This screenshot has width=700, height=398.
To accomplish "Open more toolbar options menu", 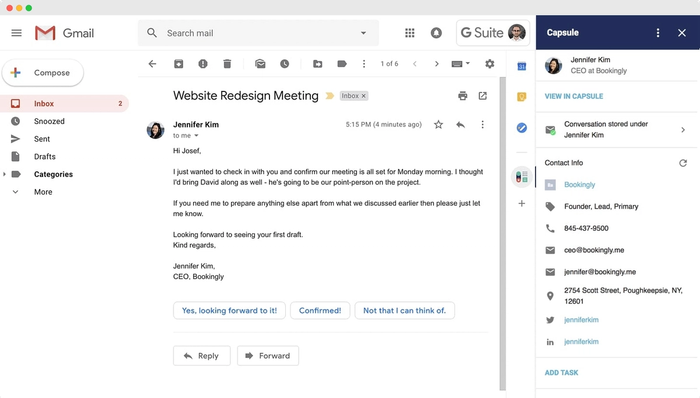I will coord(364,64).
